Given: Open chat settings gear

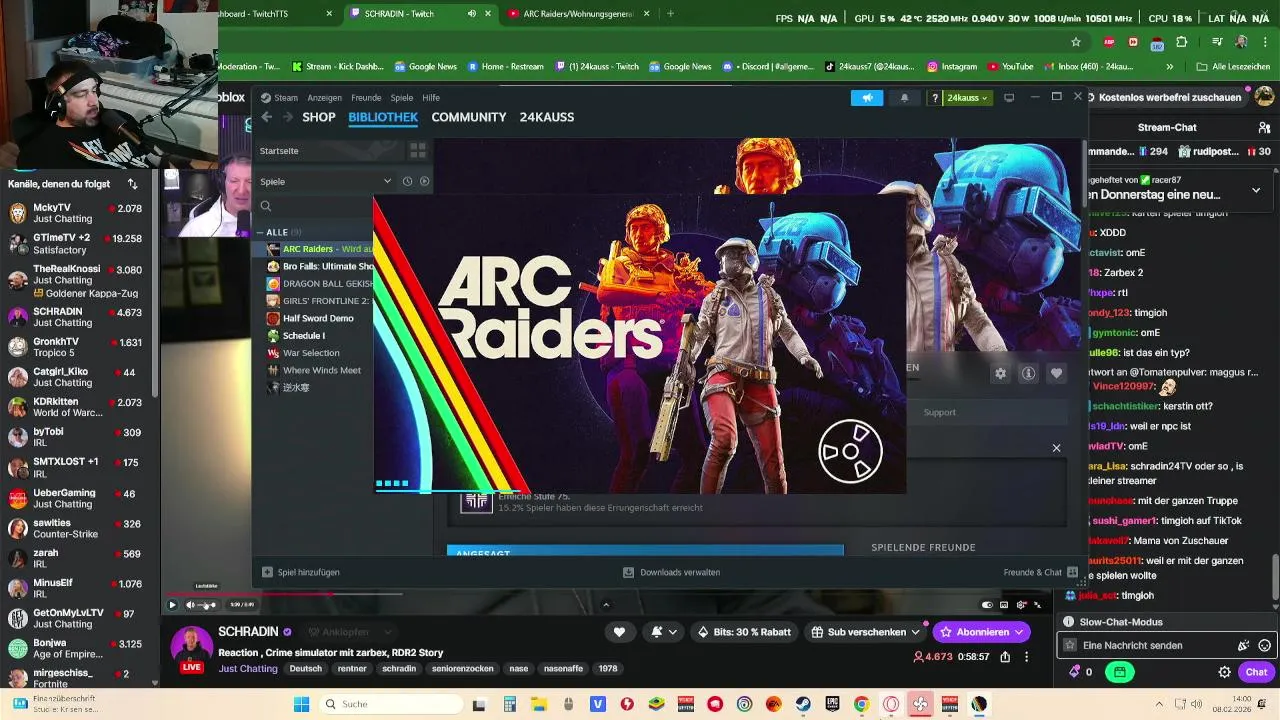Looking at the screenshot, I should (x=1224, y=672).
